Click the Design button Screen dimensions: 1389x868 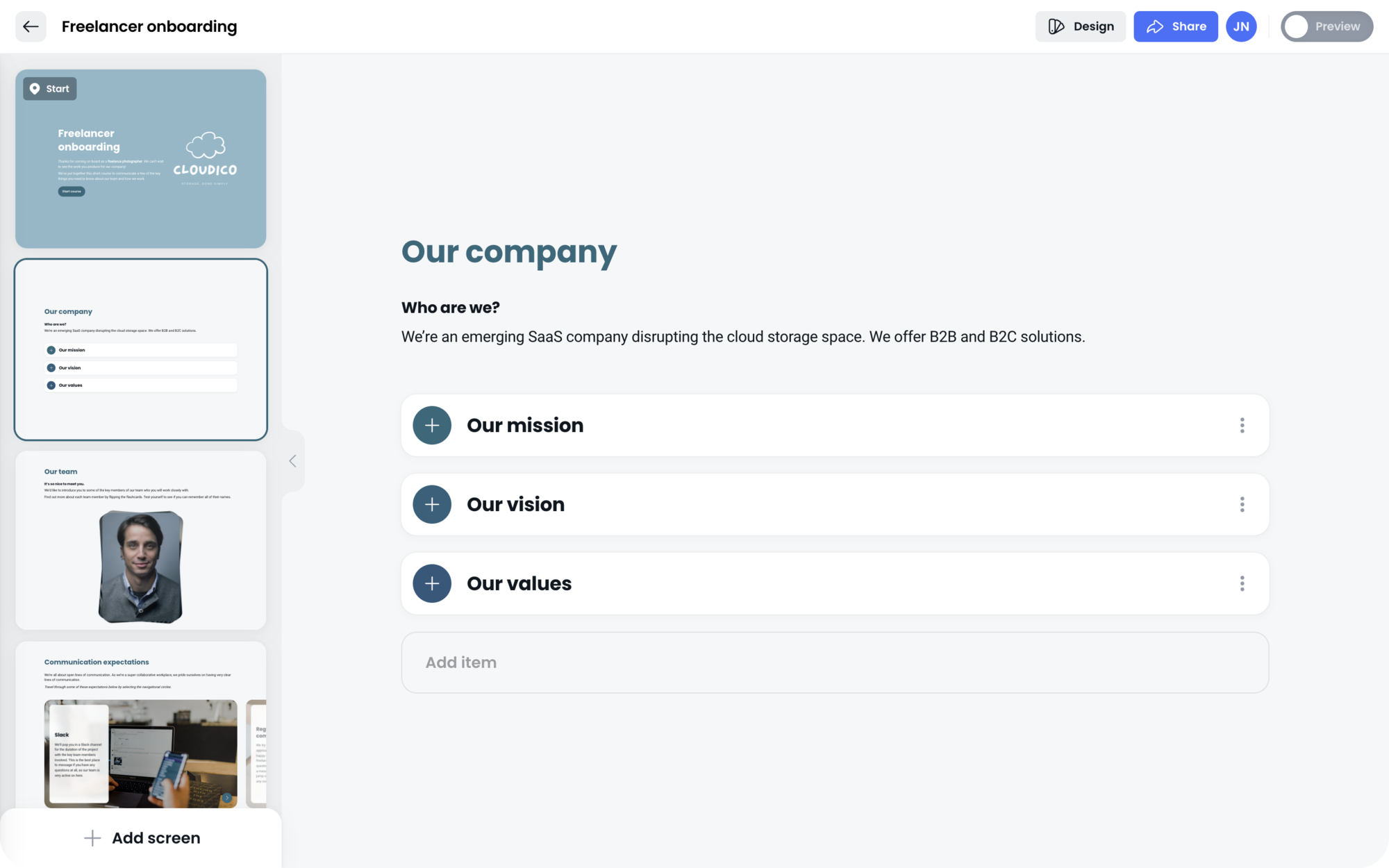point(1081,26)
